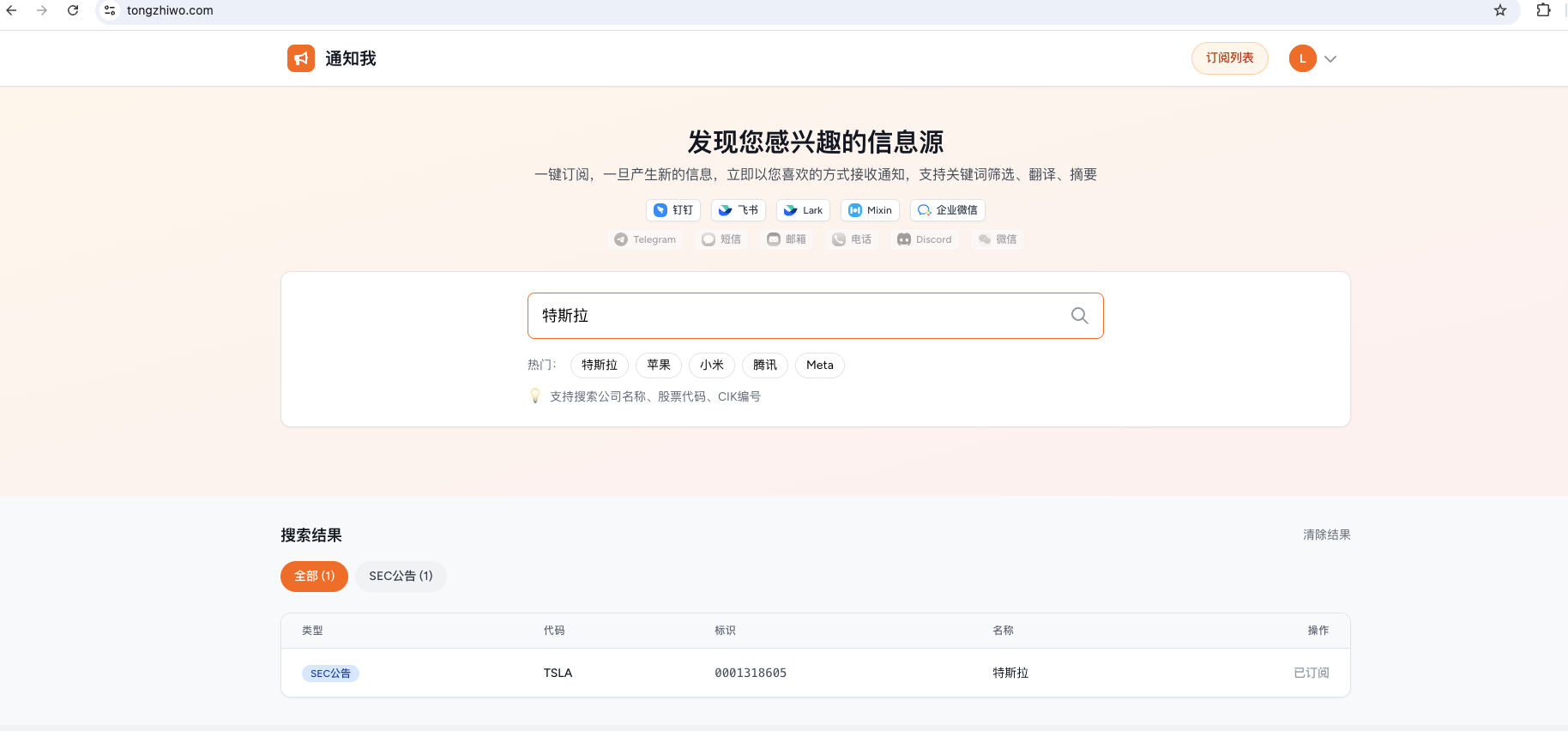Expand the user account dropdown chevron
The width and height of the screenshot is (1568, 731).
[1330, 59]
